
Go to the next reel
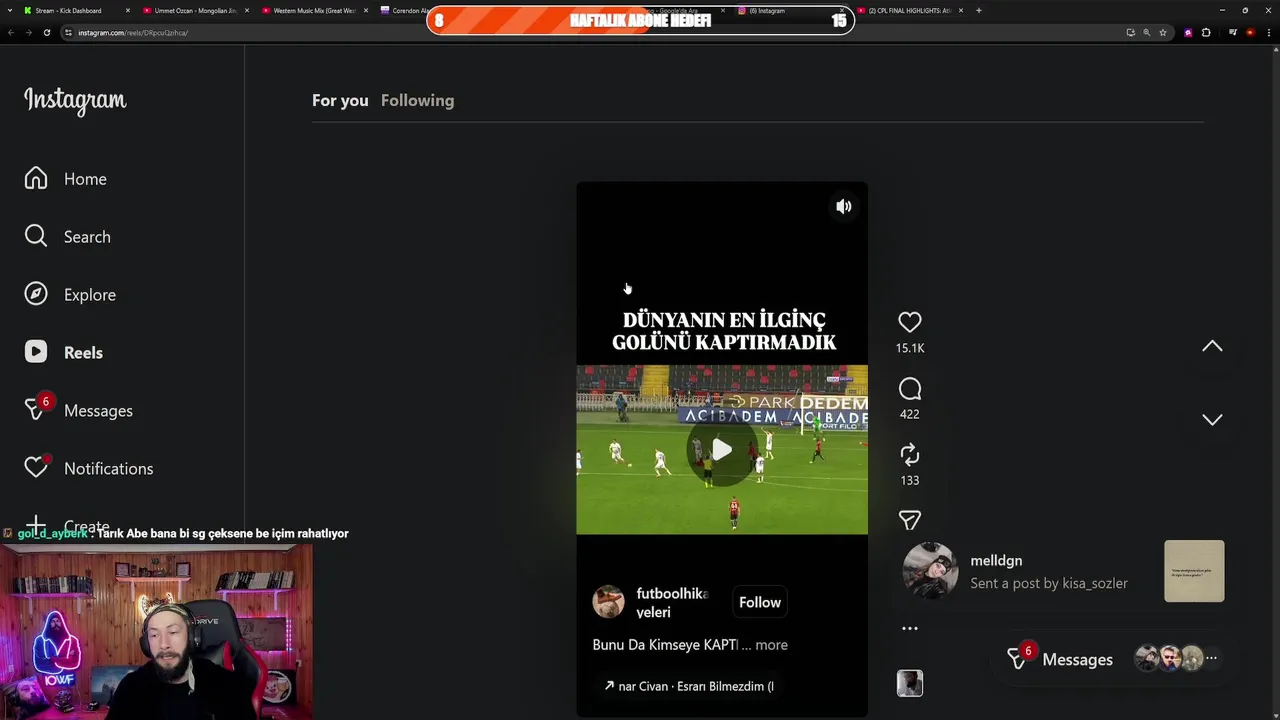(1212, 420)
